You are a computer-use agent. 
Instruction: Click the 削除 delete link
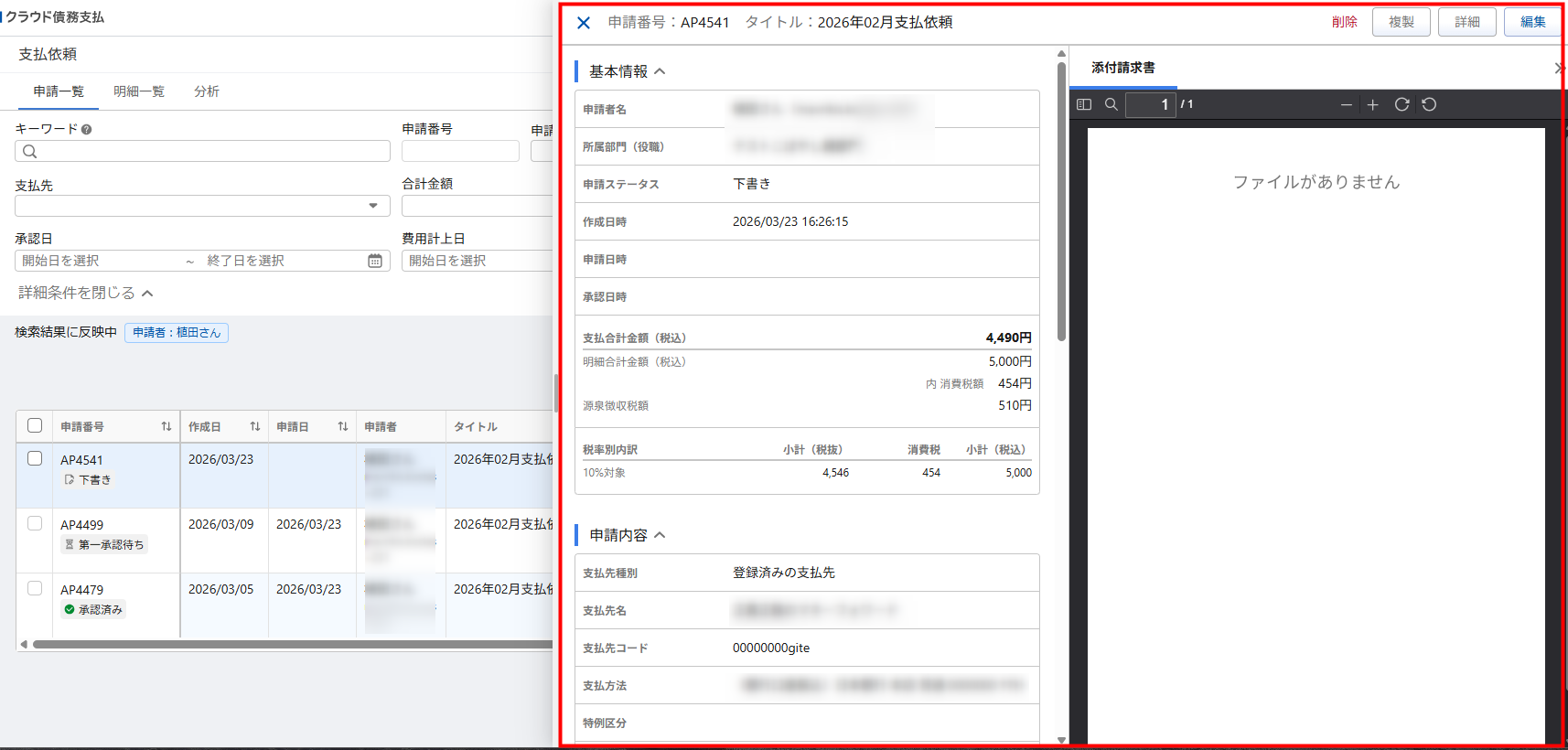coord(1344,22)
